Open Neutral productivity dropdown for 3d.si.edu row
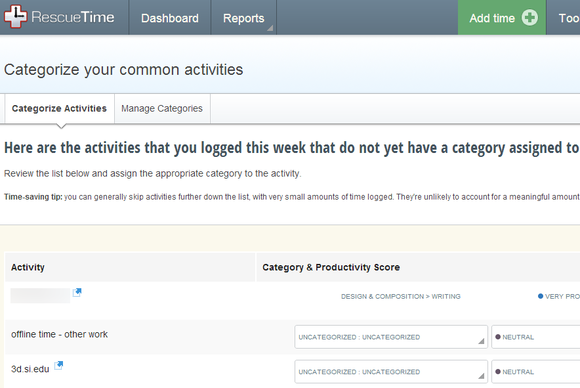This screenshot has height=388, width=580. point(536,372)
